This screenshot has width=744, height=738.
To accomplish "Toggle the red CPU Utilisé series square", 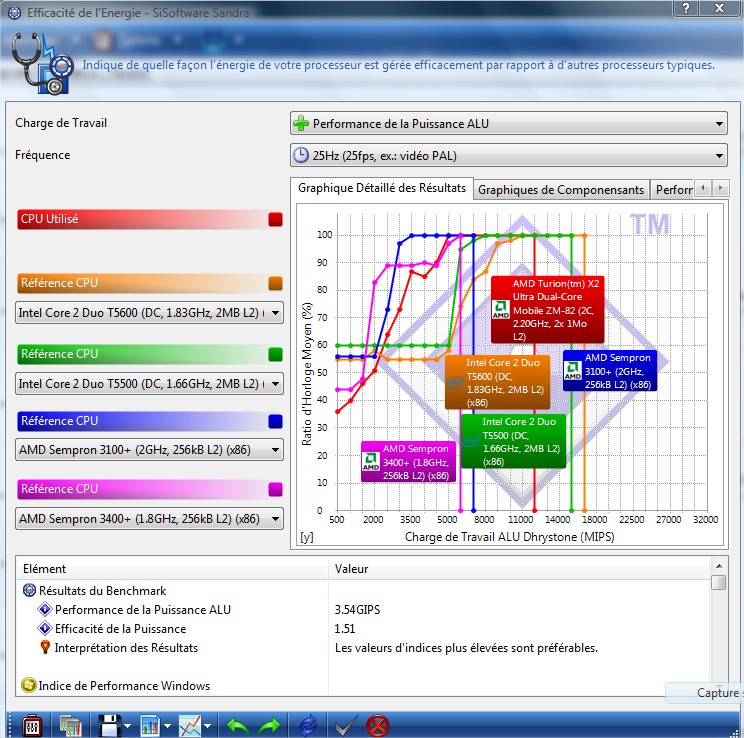I will (x=275, y=219).
